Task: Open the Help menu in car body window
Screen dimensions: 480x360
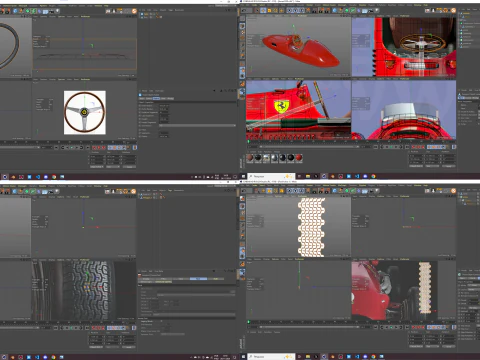Action: (x=425, y=5)
